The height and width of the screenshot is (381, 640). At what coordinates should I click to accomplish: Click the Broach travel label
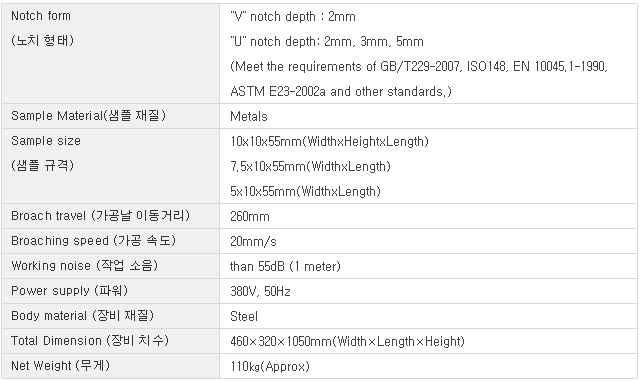click(100, 216)
